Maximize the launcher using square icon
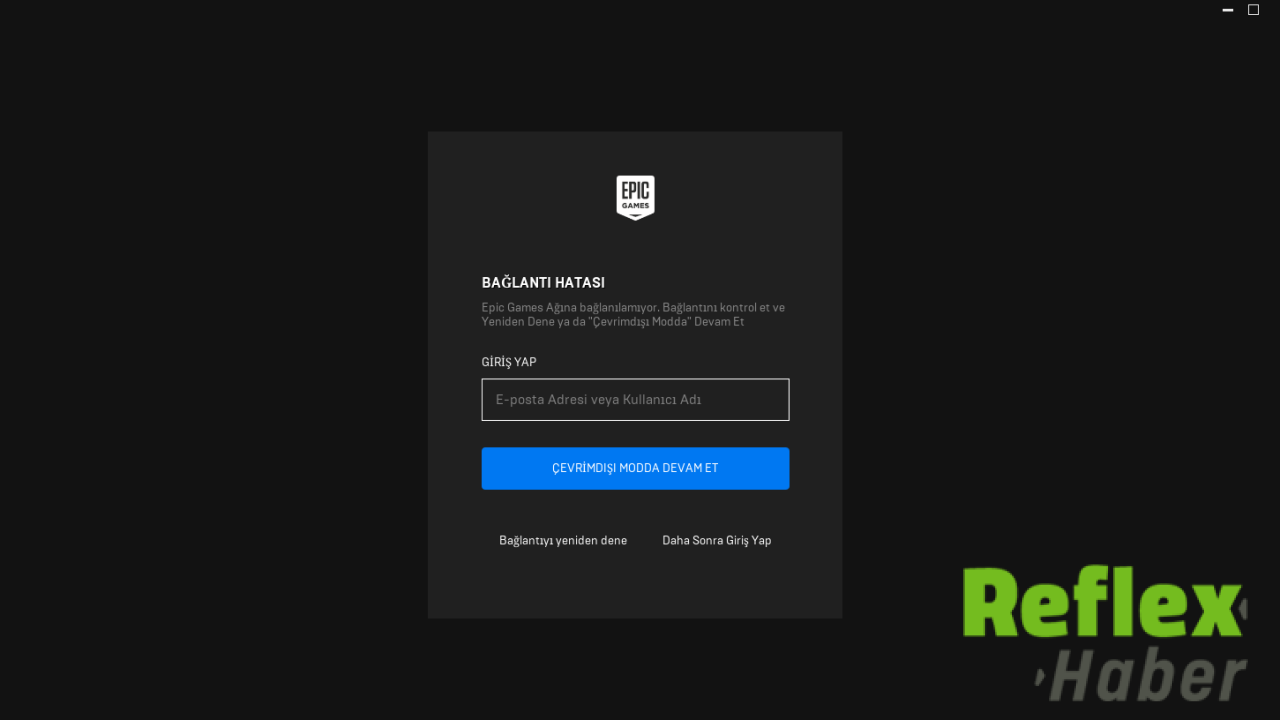The image size is (1280, 720). tap(1253, 10)
